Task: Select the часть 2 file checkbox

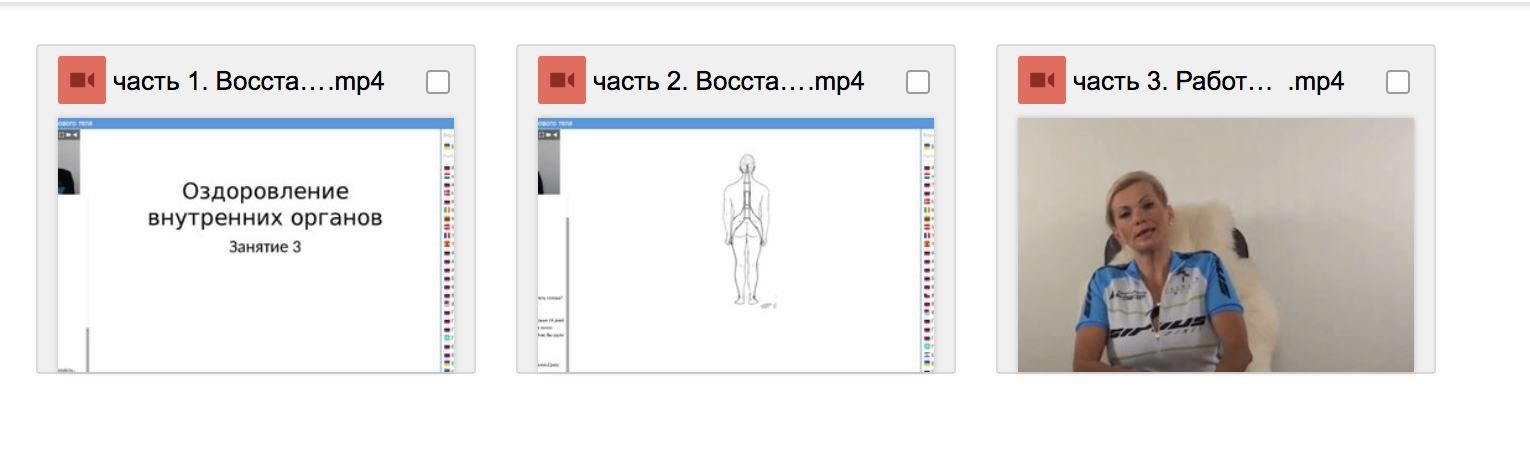Action: click(918, 82)
